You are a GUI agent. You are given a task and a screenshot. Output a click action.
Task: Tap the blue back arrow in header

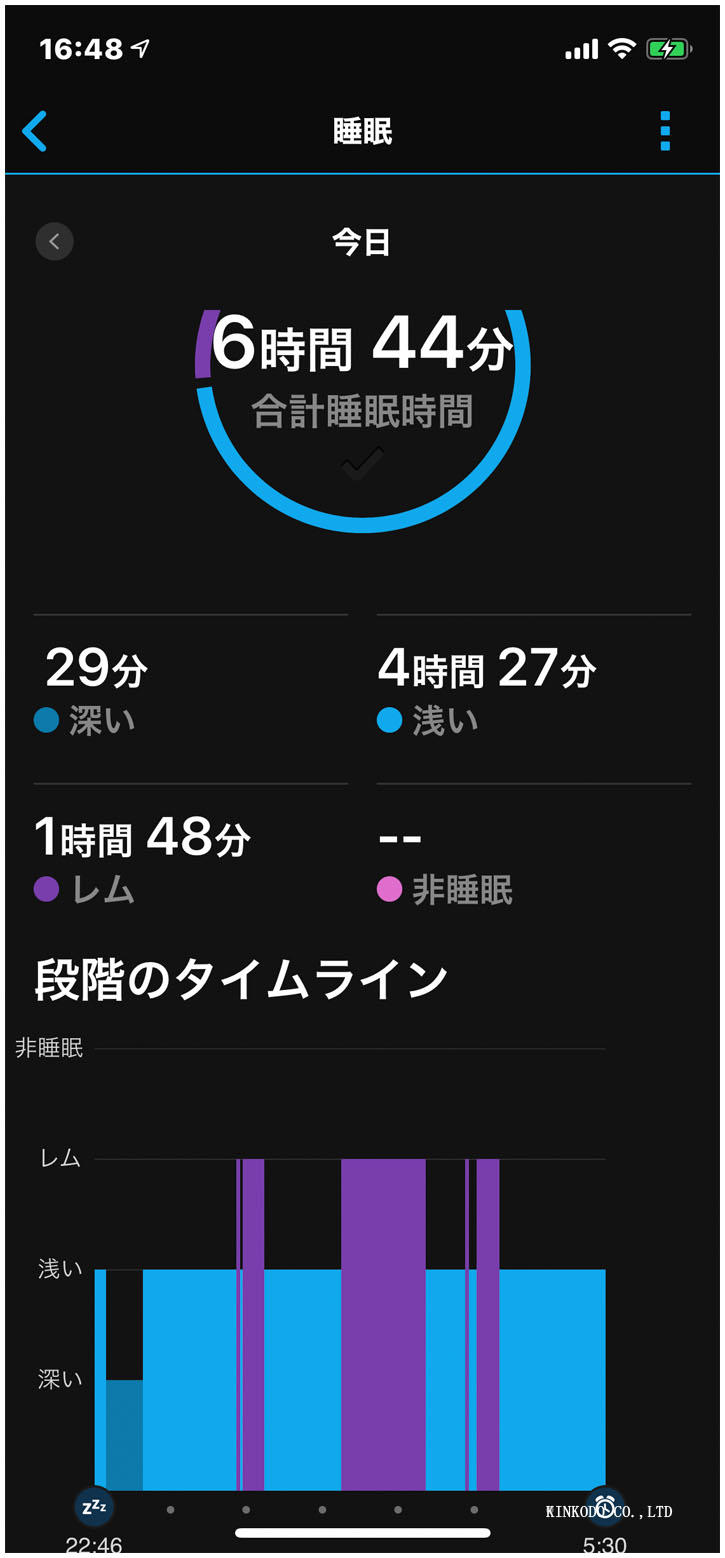tap(35, 131)
